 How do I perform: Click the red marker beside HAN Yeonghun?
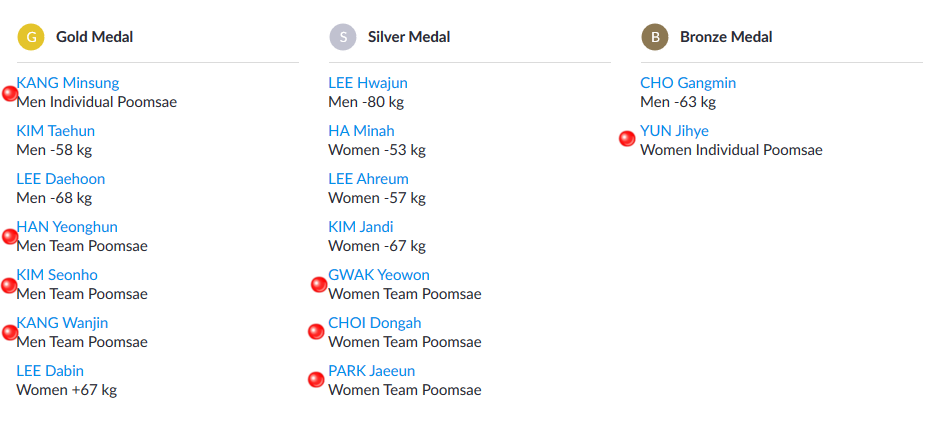tap(10, 237)
